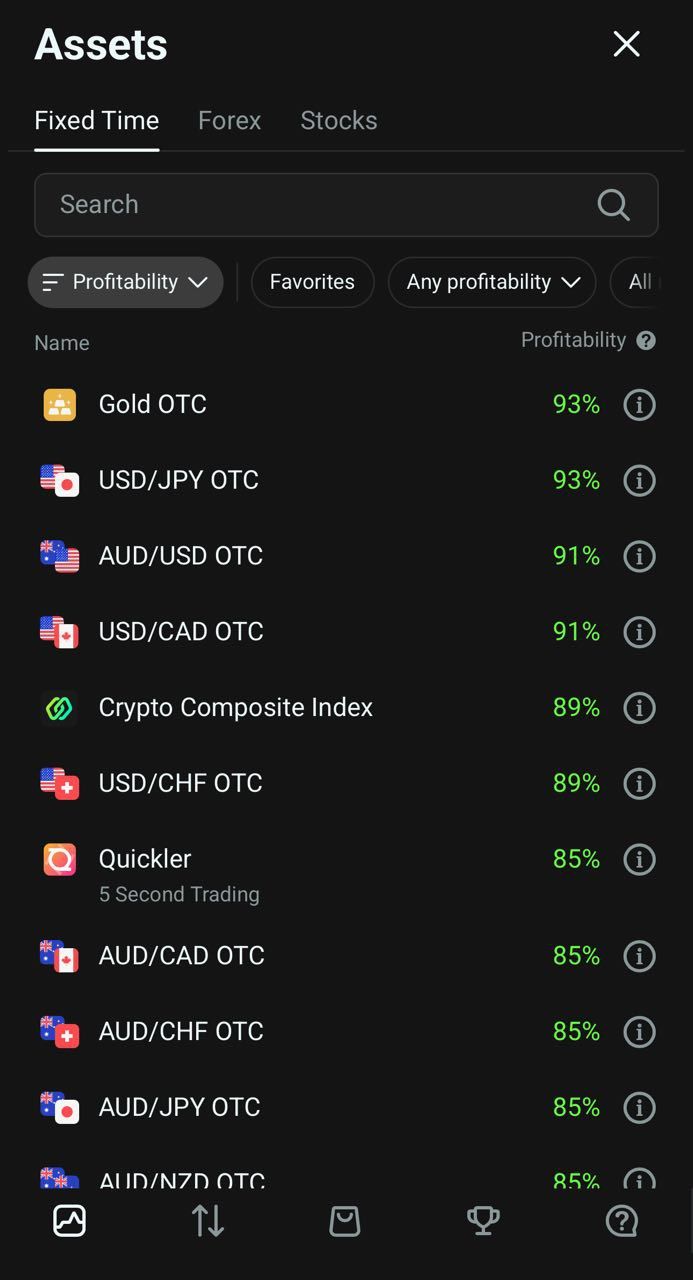693x1280 pixels.
Task: Select the AUD/CAD OTC asset
Action: point(181,956)
